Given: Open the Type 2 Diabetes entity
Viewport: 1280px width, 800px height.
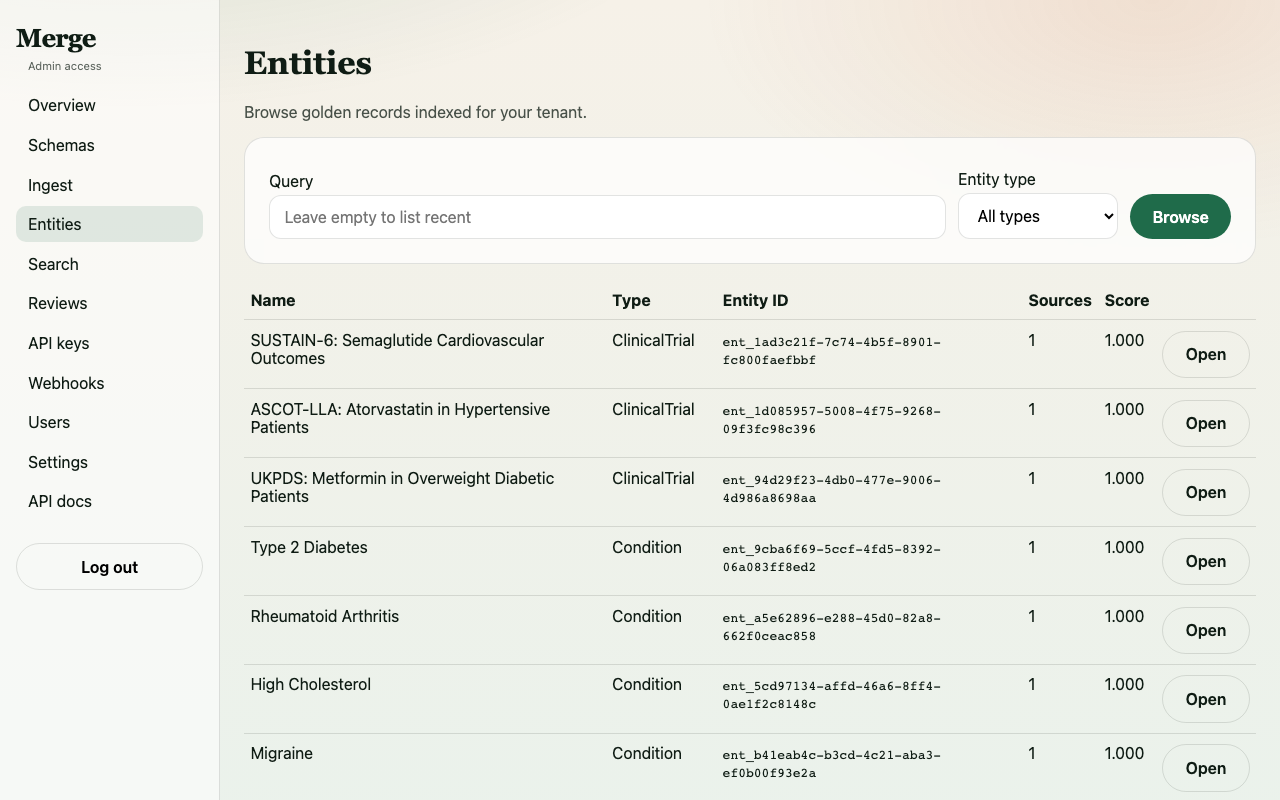Looking at the screenshot, I should pos(1205,561).
